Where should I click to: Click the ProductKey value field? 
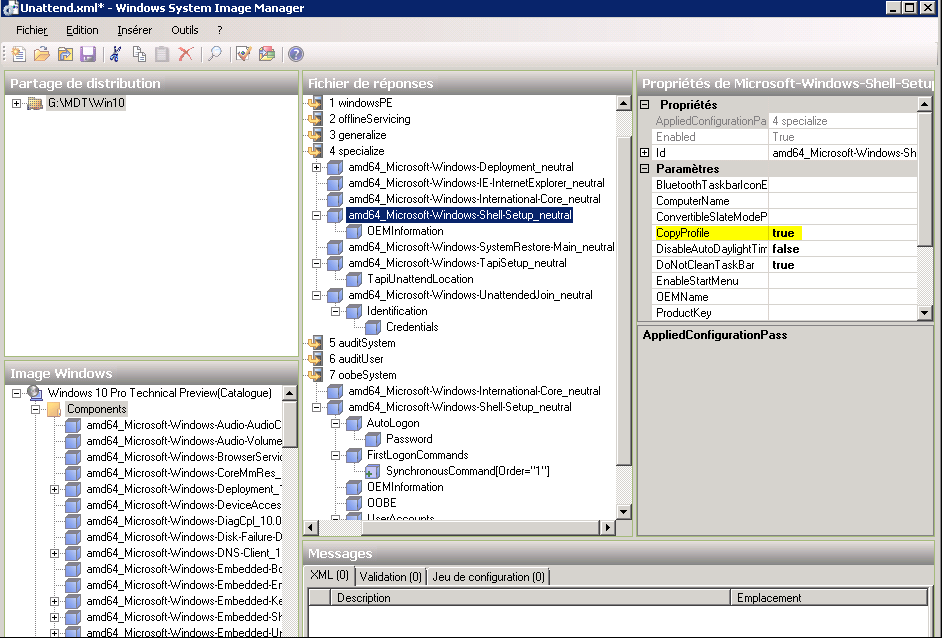(843, 313)
